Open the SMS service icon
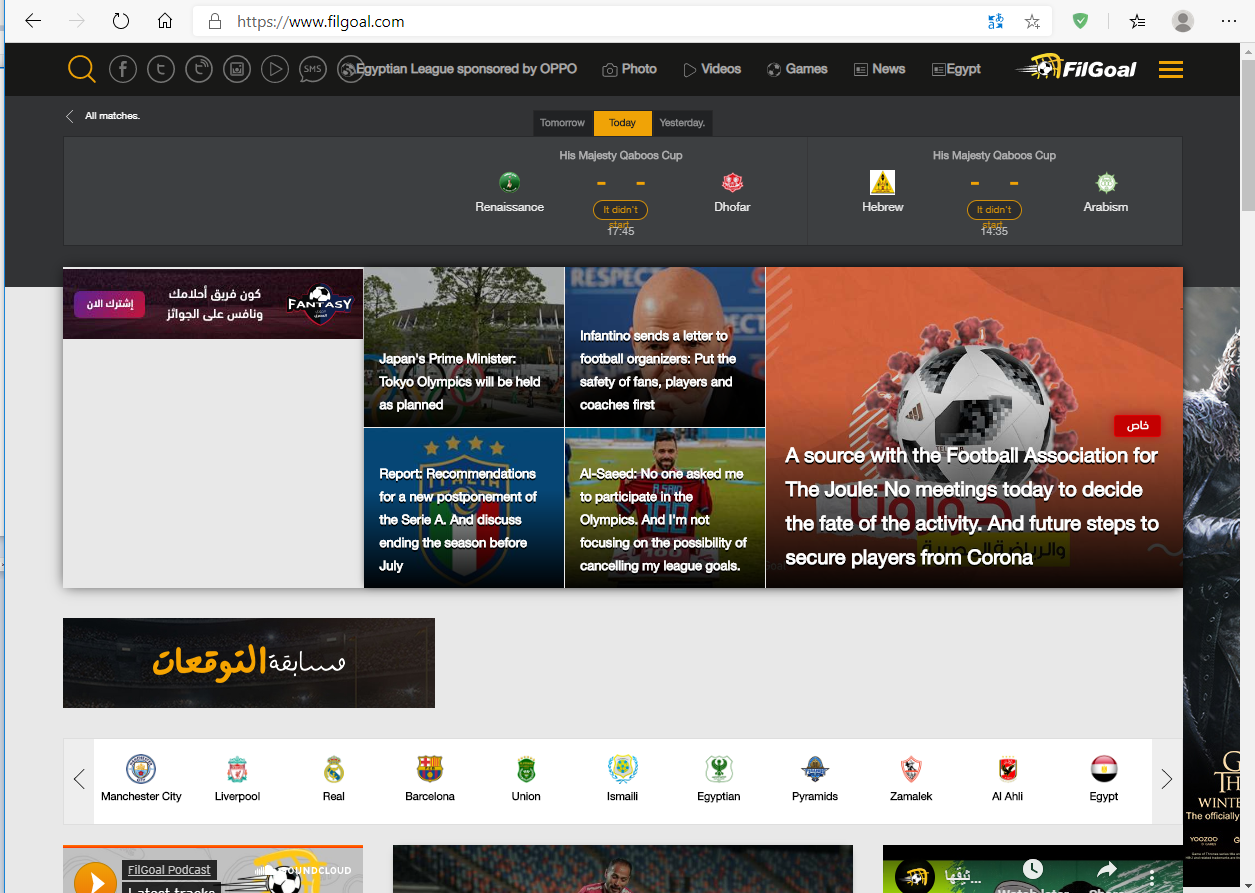The image size is (1255, 893). click(x=313, y=69)
